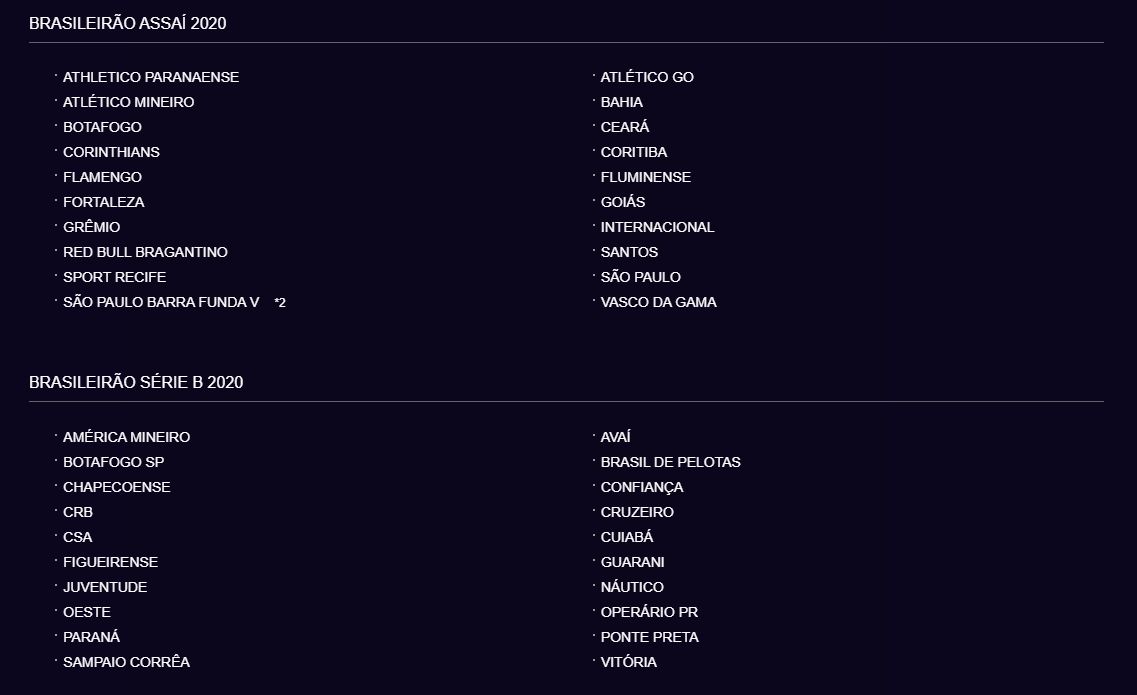This screenshot has height=695, width=1137.
Task: Select Internacional from Brasileirão Assaí
Action: 657,227
